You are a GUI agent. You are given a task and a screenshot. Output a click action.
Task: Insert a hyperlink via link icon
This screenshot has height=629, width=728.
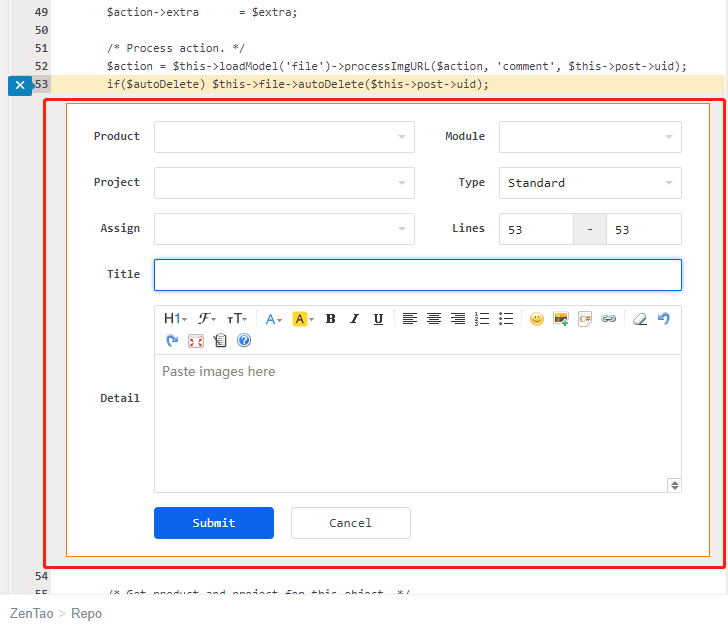pos(609,319)
